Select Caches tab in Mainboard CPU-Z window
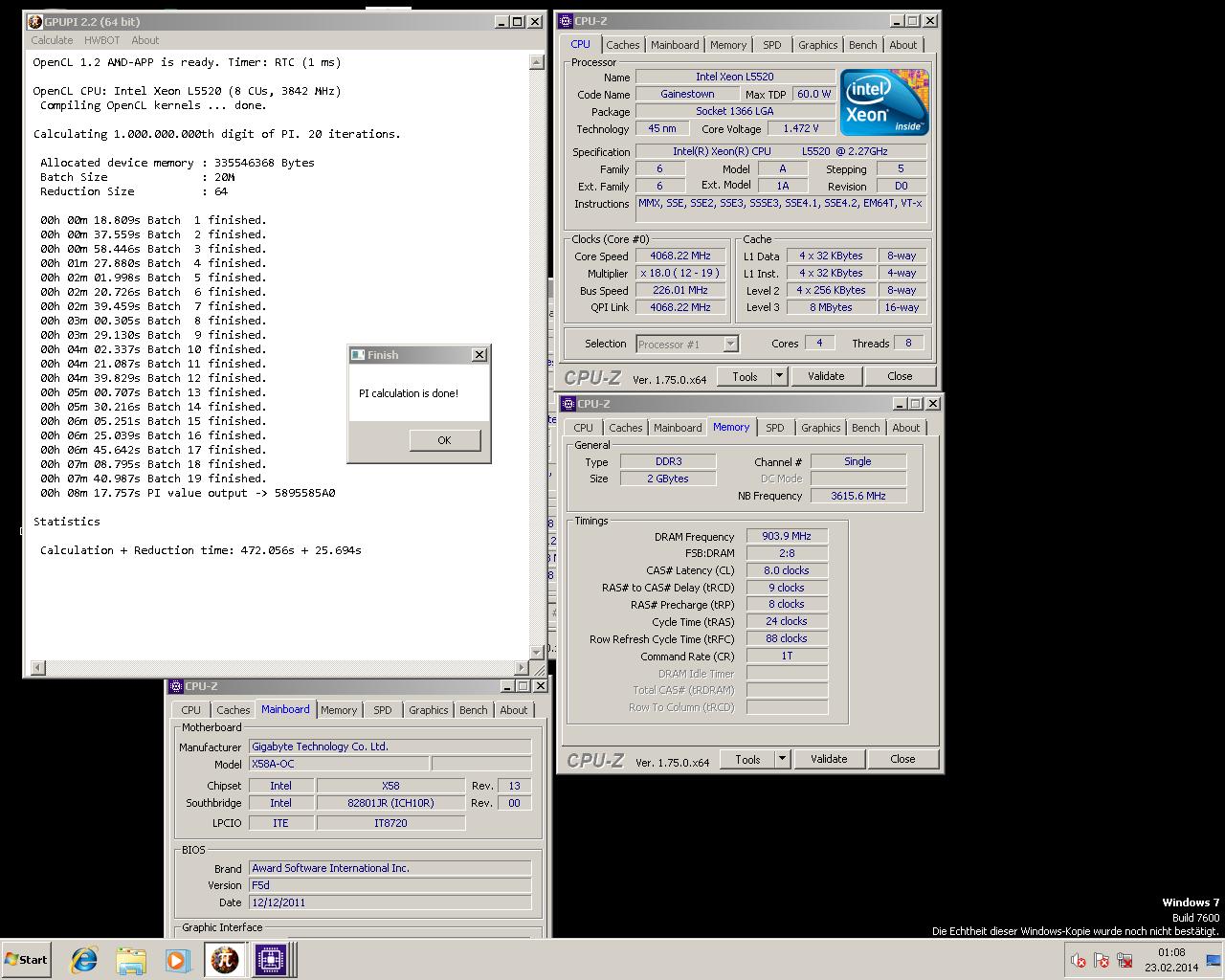The height and width of the screenshot is (980, 1225). pyautogui.click(x=233, y=710)
